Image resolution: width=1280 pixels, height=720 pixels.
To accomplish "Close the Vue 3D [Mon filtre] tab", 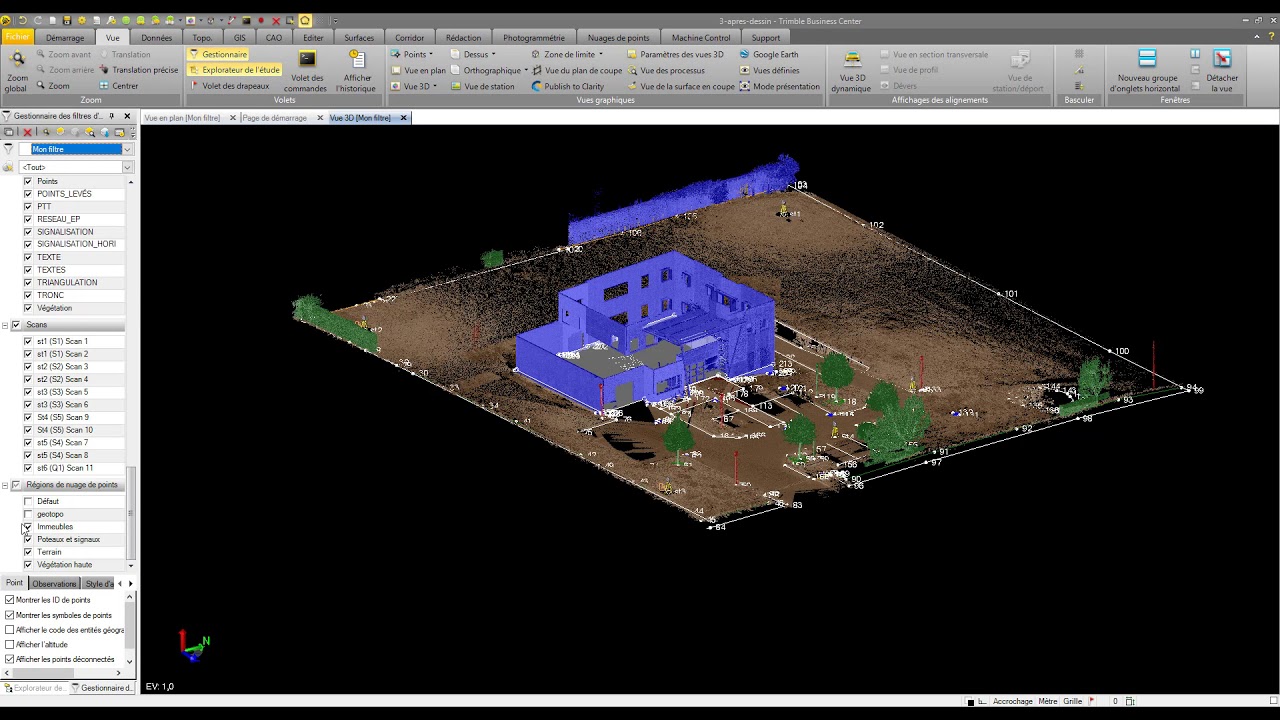I will click(403, 118).
